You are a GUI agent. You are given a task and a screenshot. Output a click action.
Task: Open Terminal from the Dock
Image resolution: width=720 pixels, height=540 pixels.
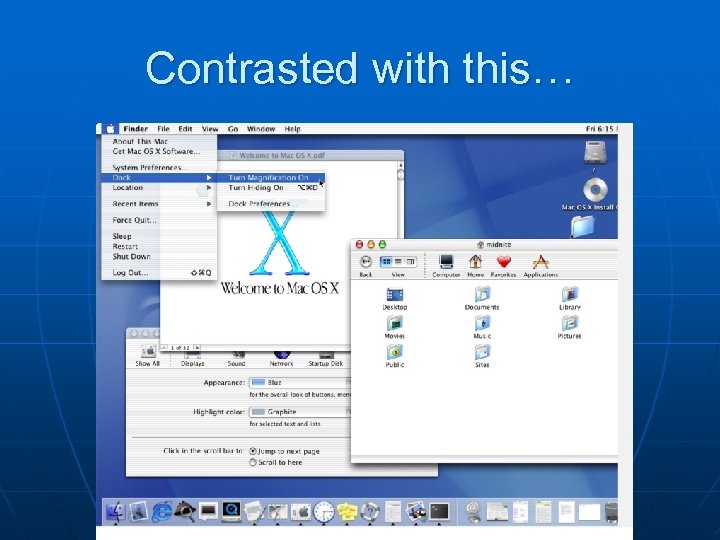coord(439,511)
